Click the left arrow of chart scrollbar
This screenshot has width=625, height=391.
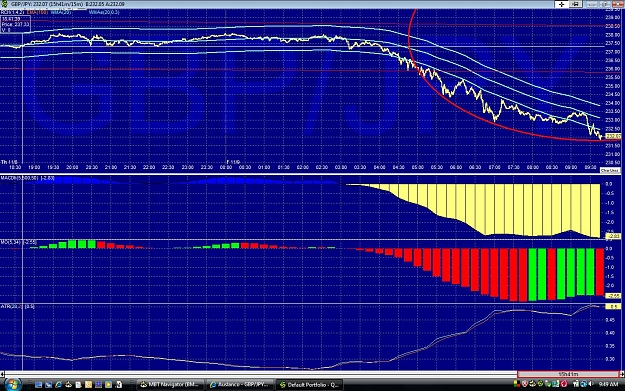pyautogui.click(x=2, y=374)
